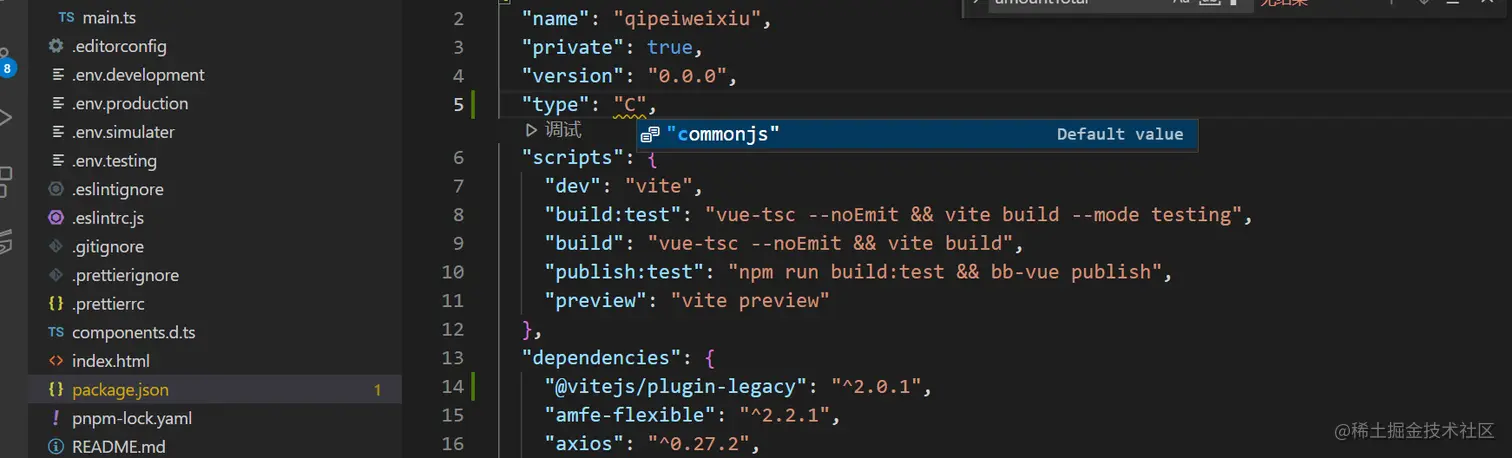Click the info icon beside README.md
Screen dimensions: 1512x458
coord(56,447)
